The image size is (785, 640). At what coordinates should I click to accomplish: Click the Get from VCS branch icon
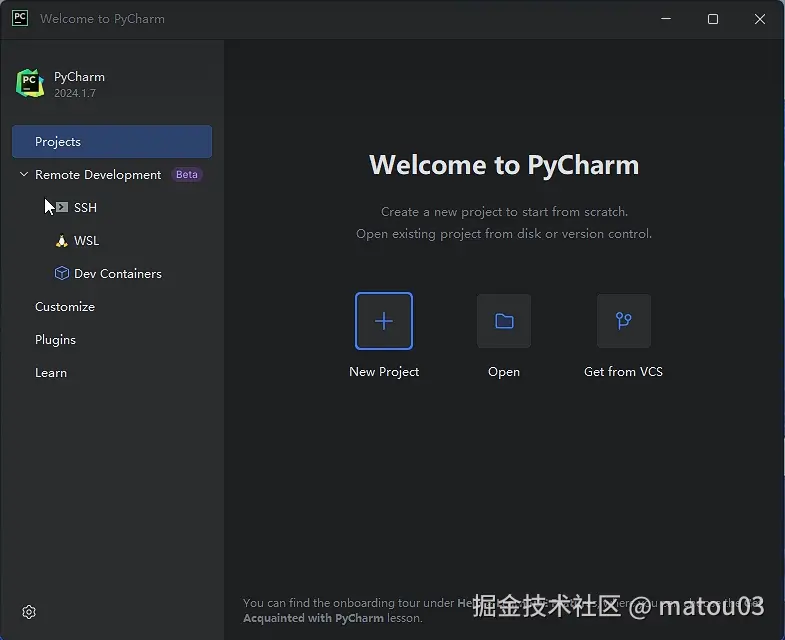click(624, 321)
